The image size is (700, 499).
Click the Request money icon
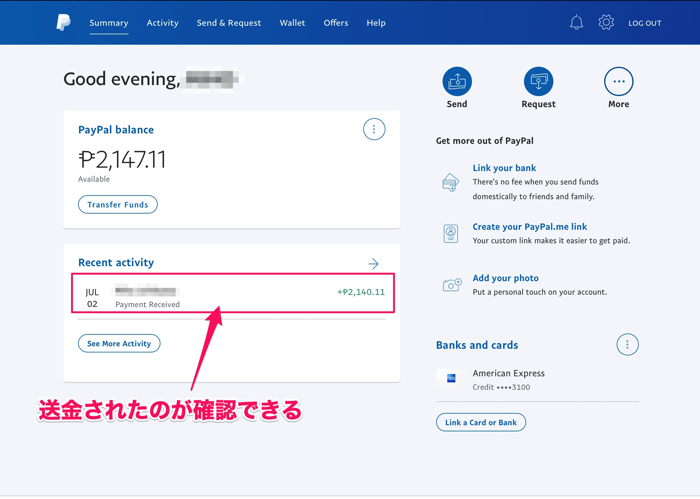click(x=538, y=81)
